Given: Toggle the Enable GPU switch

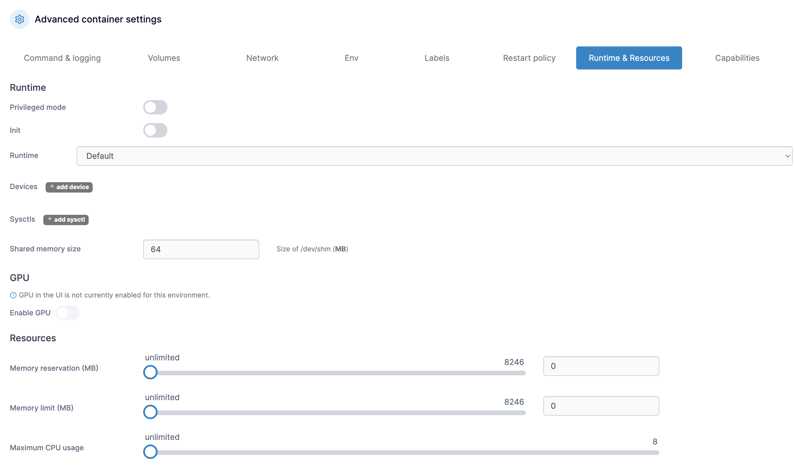Looking at the screenshot, I should point(67,313).
